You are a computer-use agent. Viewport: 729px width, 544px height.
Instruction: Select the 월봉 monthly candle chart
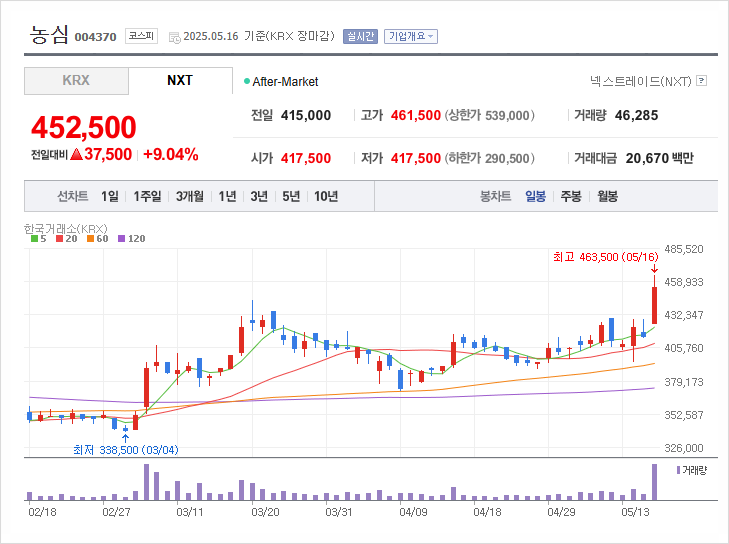(608, 196)
